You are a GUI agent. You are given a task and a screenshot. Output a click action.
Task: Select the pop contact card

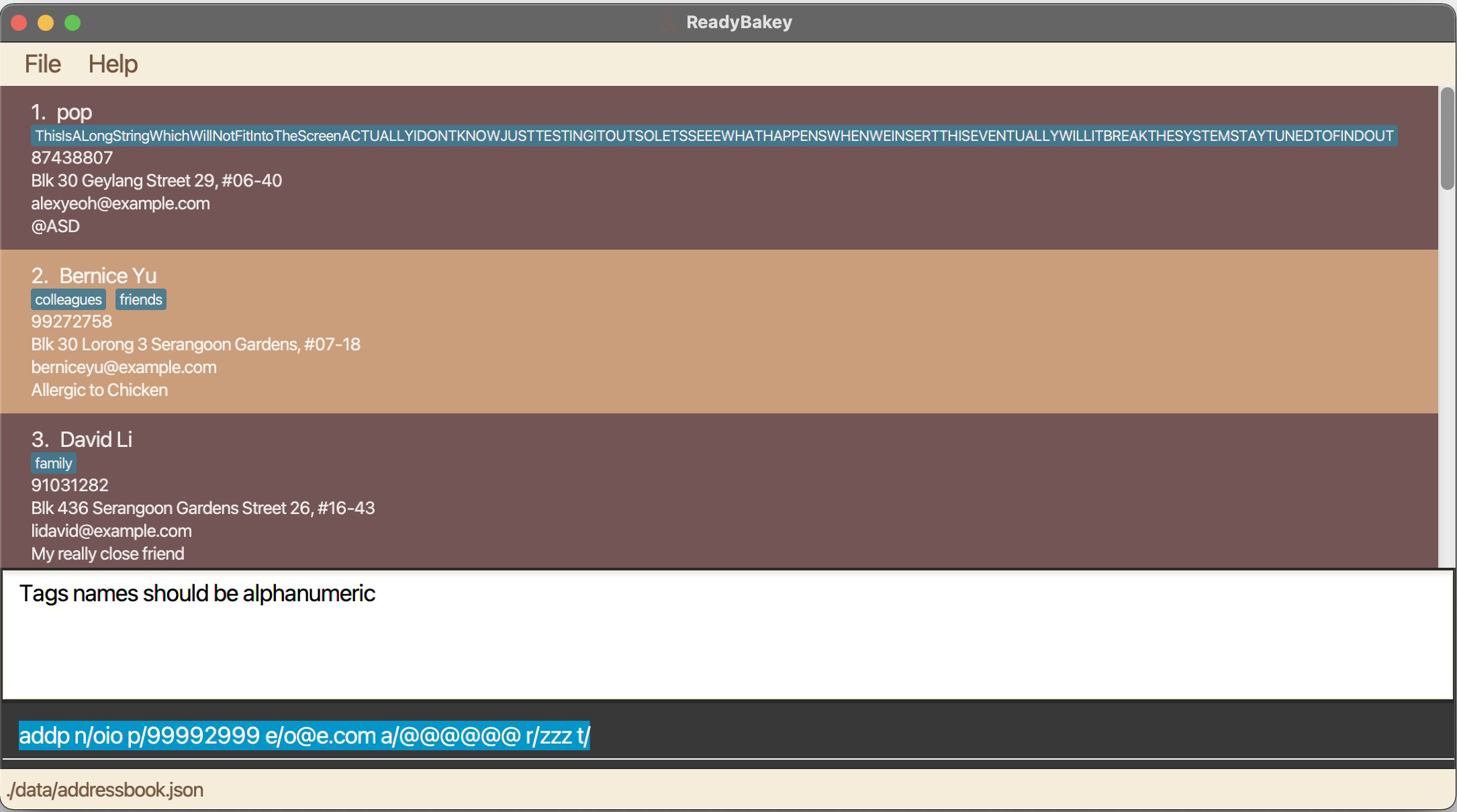[718, 168]
